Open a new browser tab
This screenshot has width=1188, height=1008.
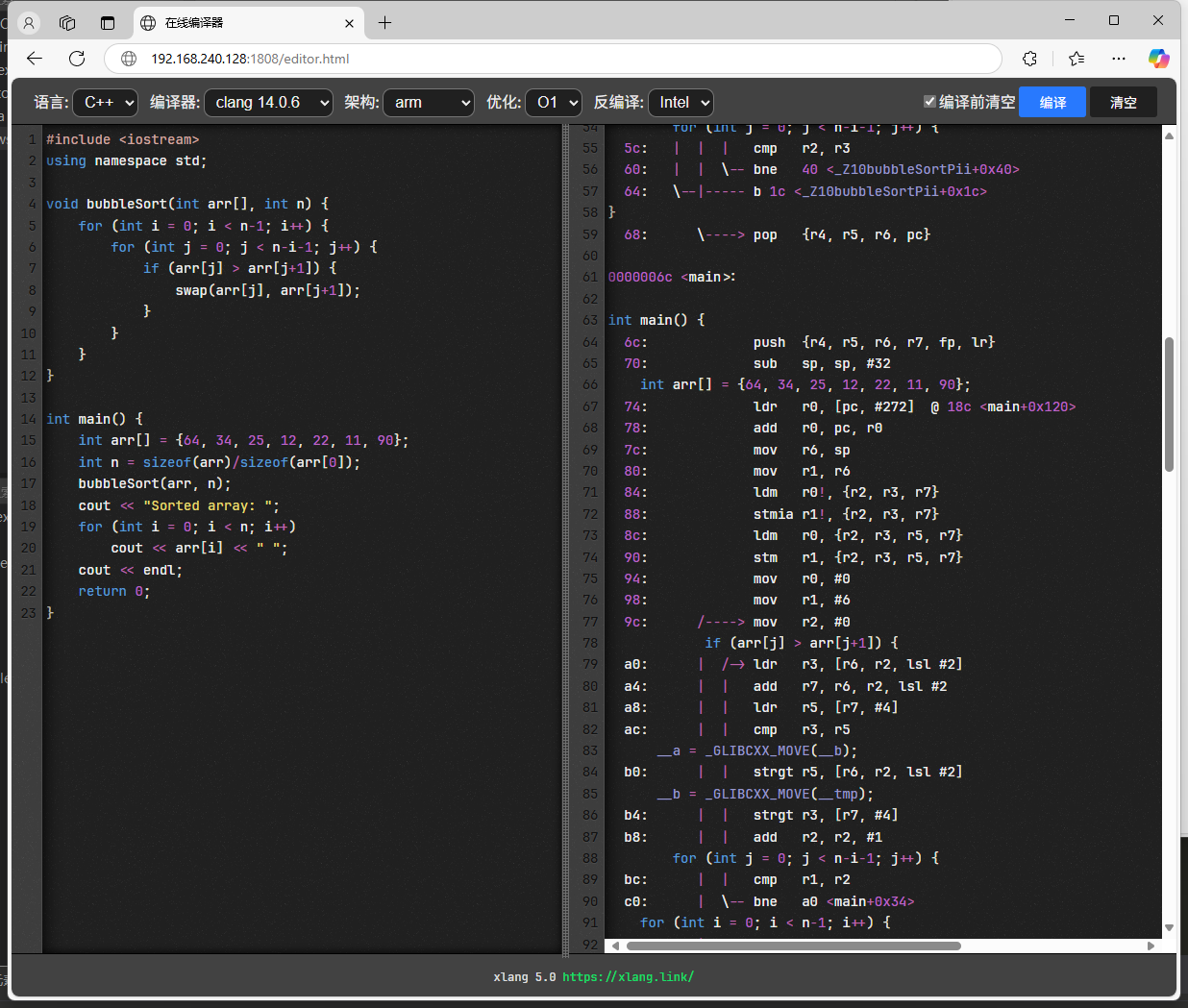[x=384, y=23]
